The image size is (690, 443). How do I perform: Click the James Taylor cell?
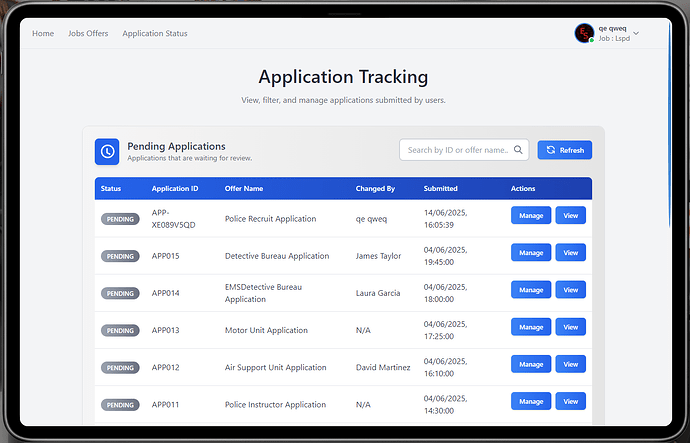pyautogui.click(x=378, y=256)
